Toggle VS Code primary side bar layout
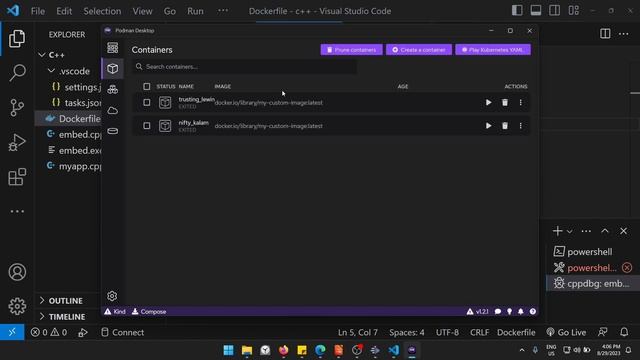The image size is (640, 360). [x=517, y=11]
